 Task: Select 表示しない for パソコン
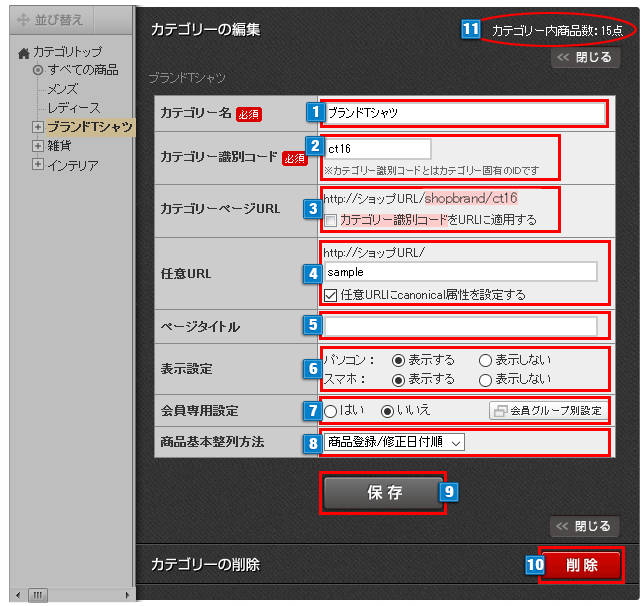(x=486, y=360)
